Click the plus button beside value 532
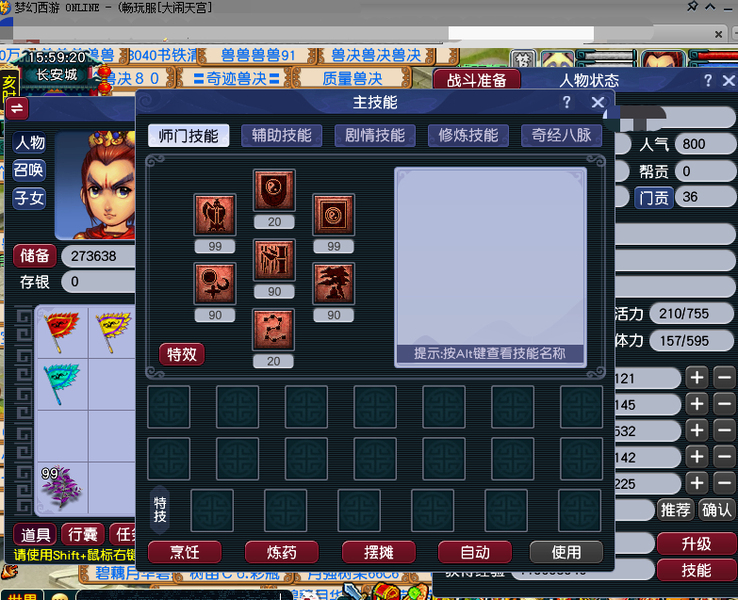Screen dimensions: 738x600 (x=697, y=430)
